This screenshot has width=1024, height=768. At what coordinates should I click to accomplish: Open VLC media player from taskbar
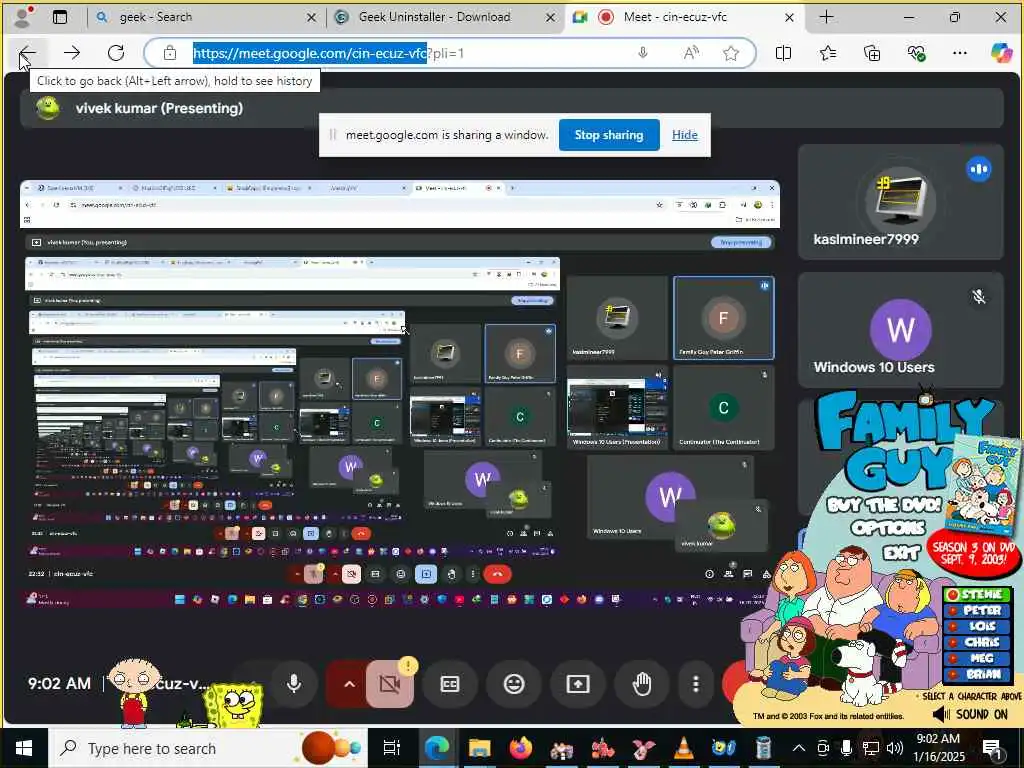pyautogui.click(x=683, y=748)
